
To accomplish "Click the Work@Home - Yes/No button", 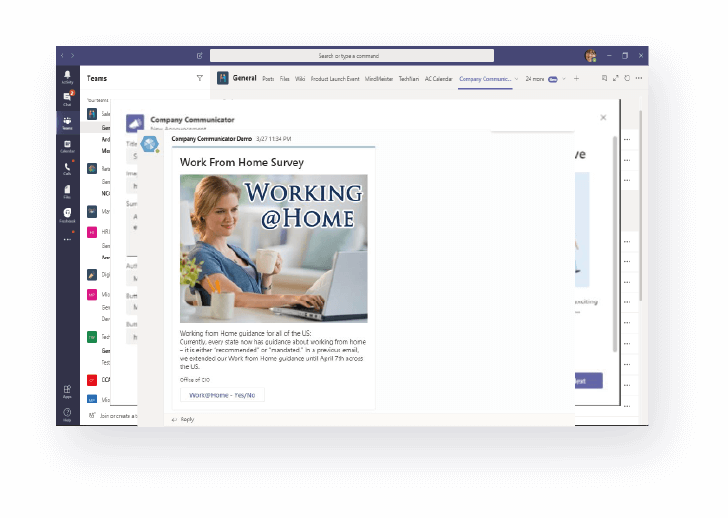I will point(222,395).
